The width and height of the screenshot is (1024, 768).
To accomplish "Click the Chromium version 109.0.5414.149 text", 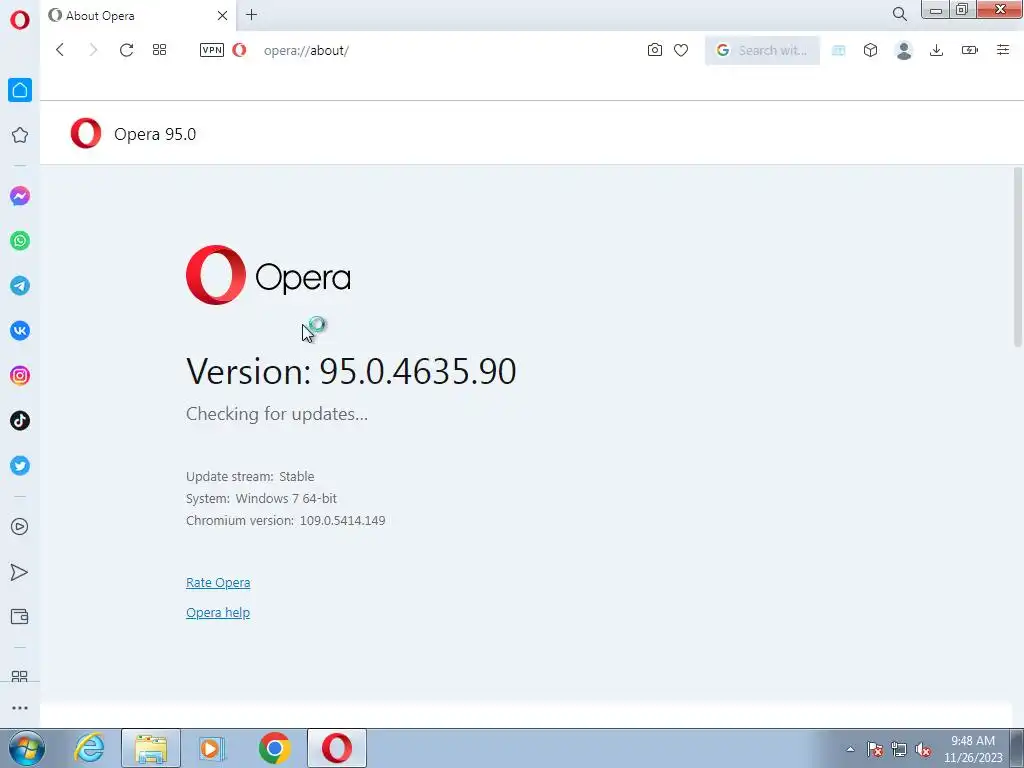I will tap(285, 520).
